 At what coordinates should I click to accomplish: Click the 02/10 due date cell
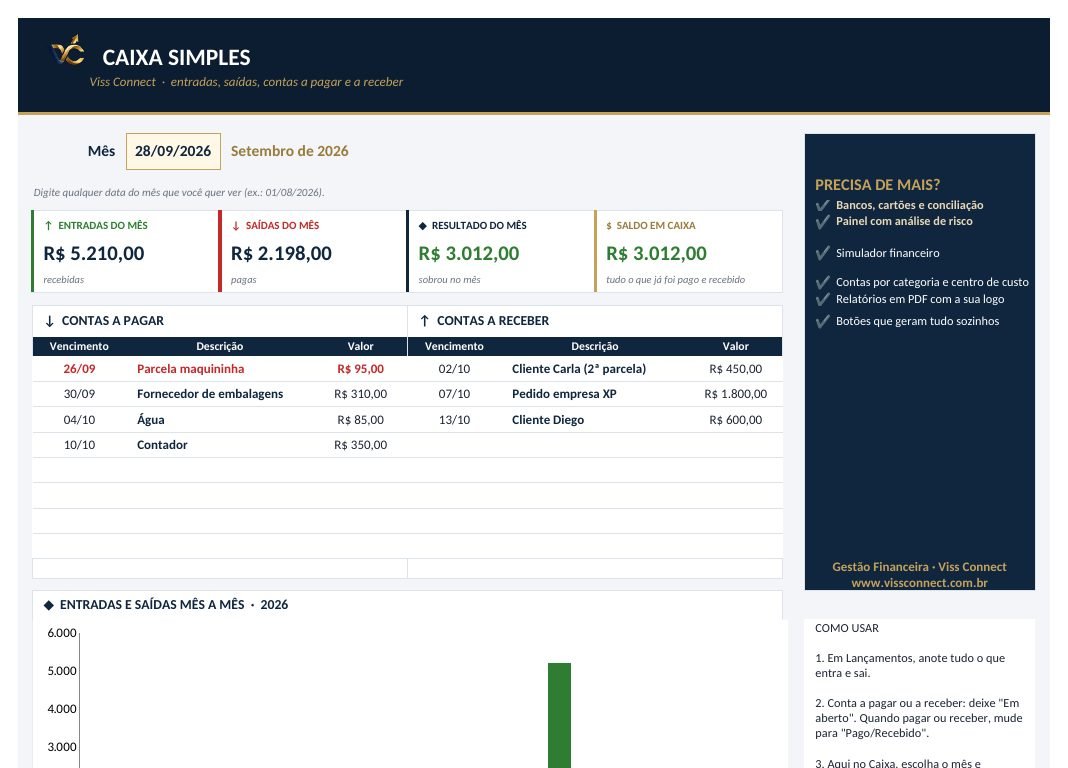(454, 368)
